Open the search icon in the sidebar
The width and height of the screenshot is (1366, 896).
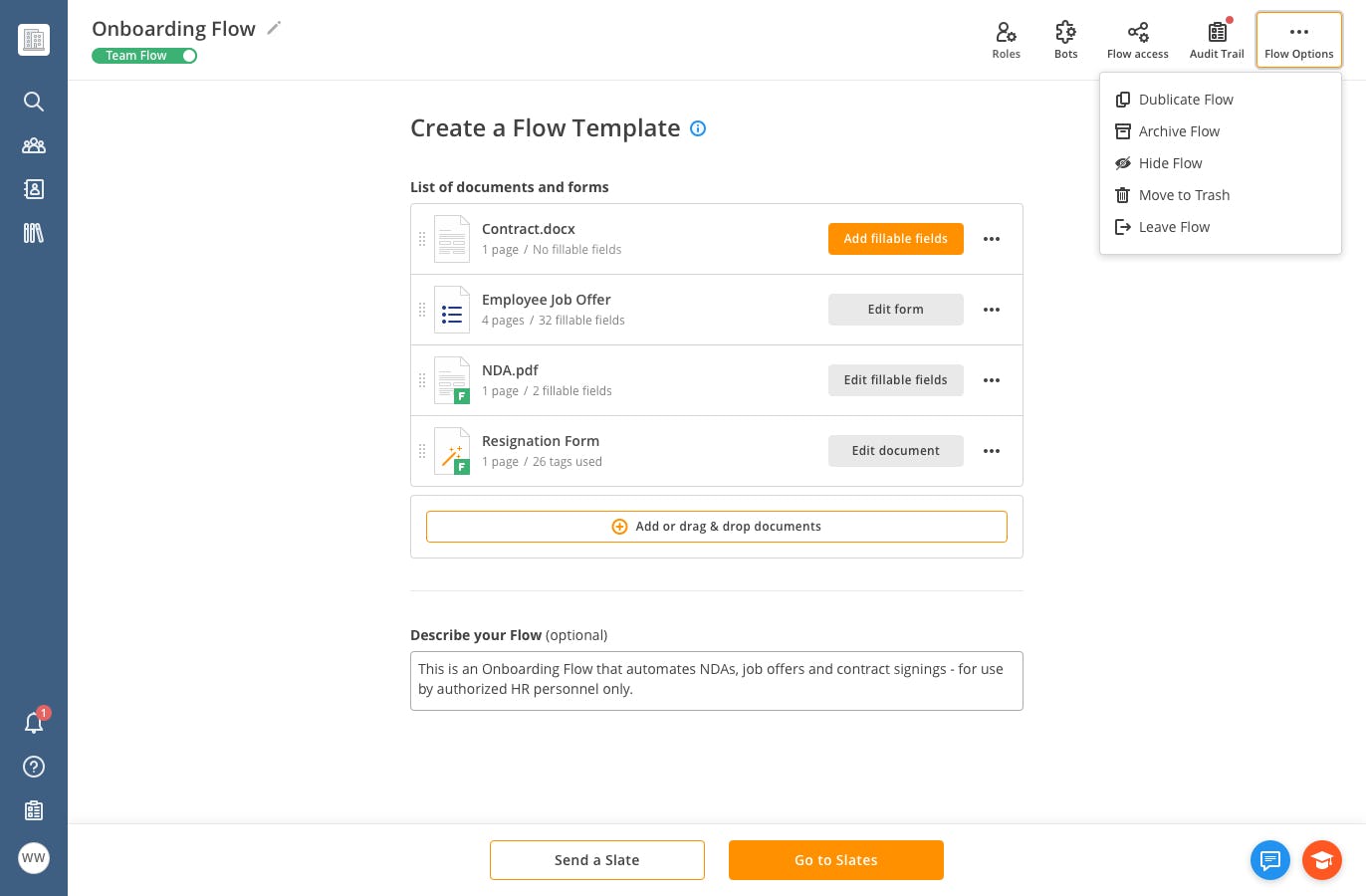[x=34, y=102]
